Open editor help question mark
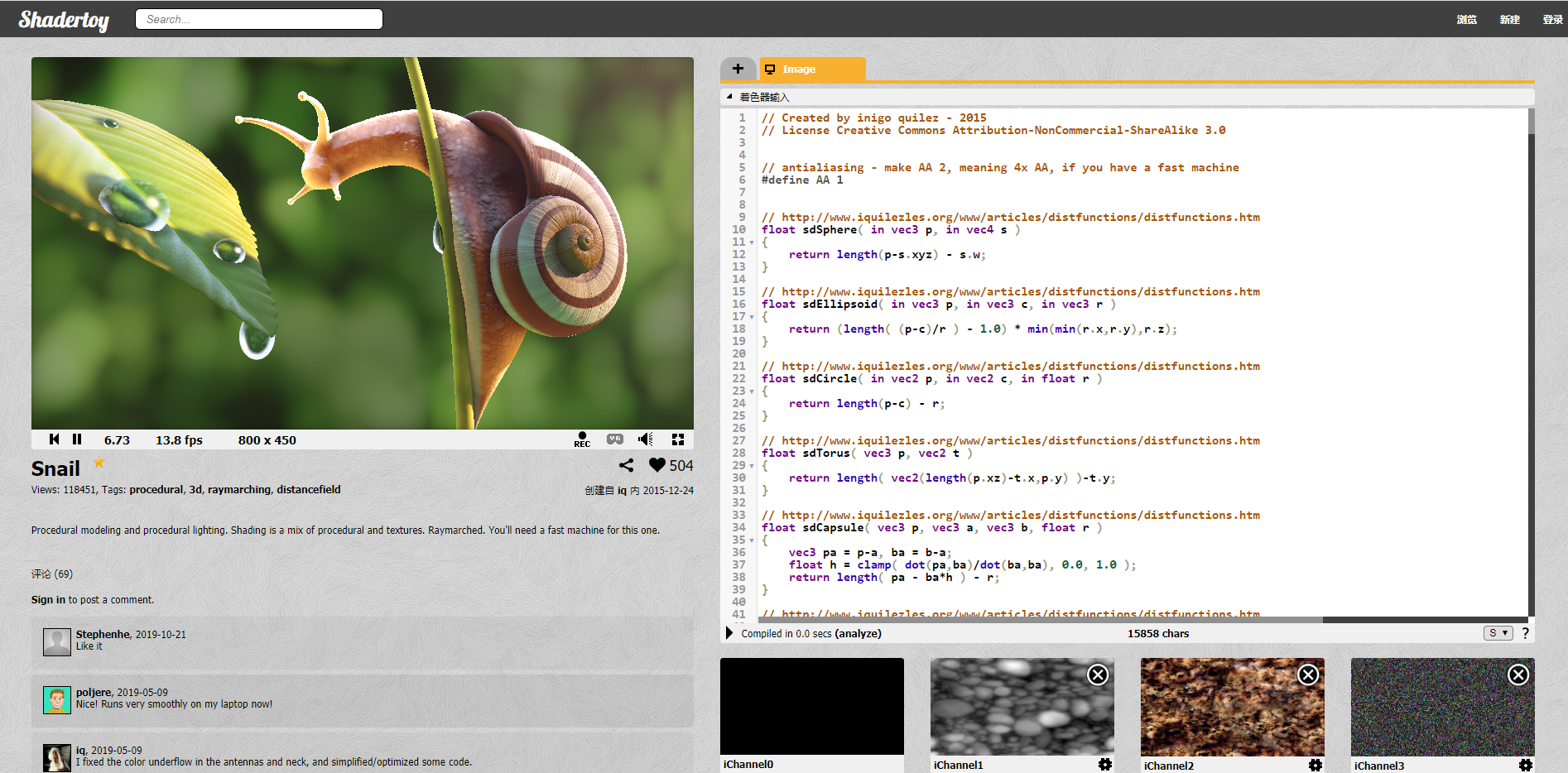The image size is (1568, 773). coord(1525,633)
